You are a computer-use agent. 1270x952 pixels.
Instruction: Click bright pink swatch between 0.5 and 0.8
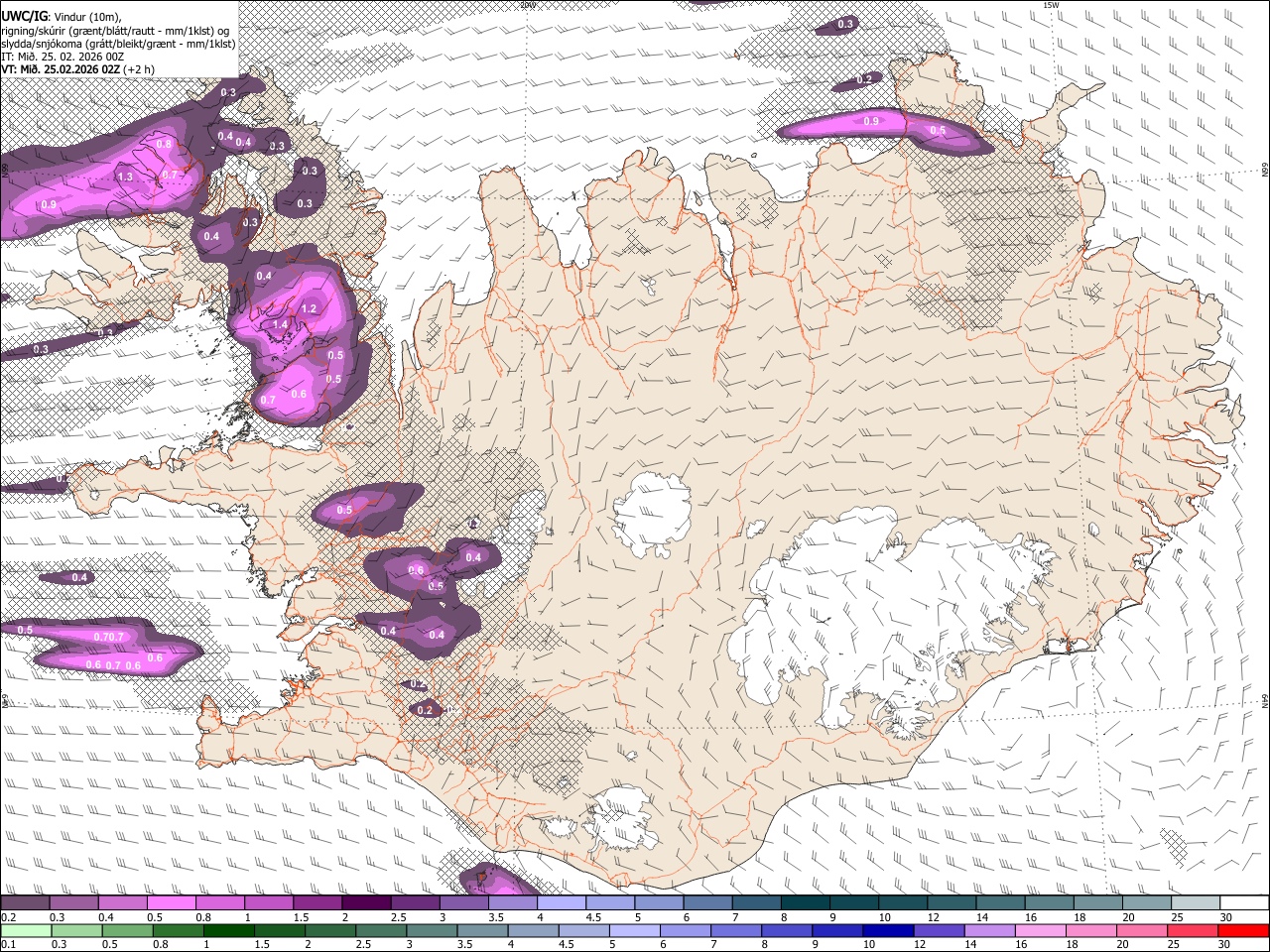(x=173, y=903)
